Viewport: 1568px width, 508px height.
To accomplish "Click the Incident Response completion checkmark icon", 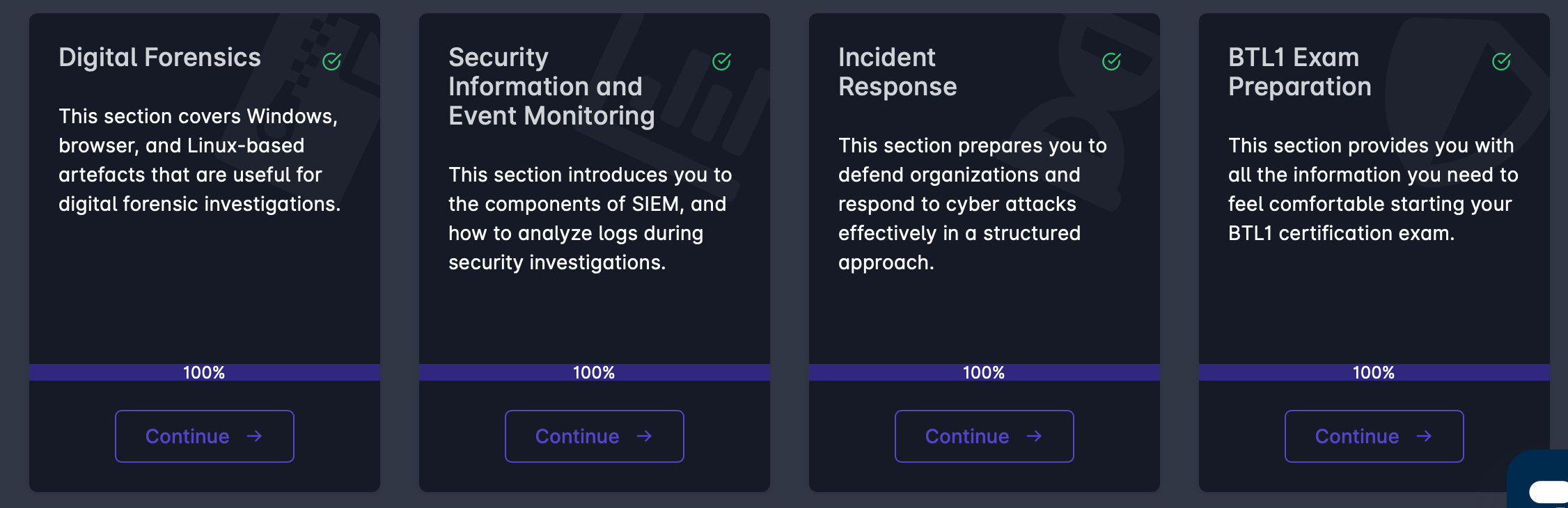I will point(1112,61).
